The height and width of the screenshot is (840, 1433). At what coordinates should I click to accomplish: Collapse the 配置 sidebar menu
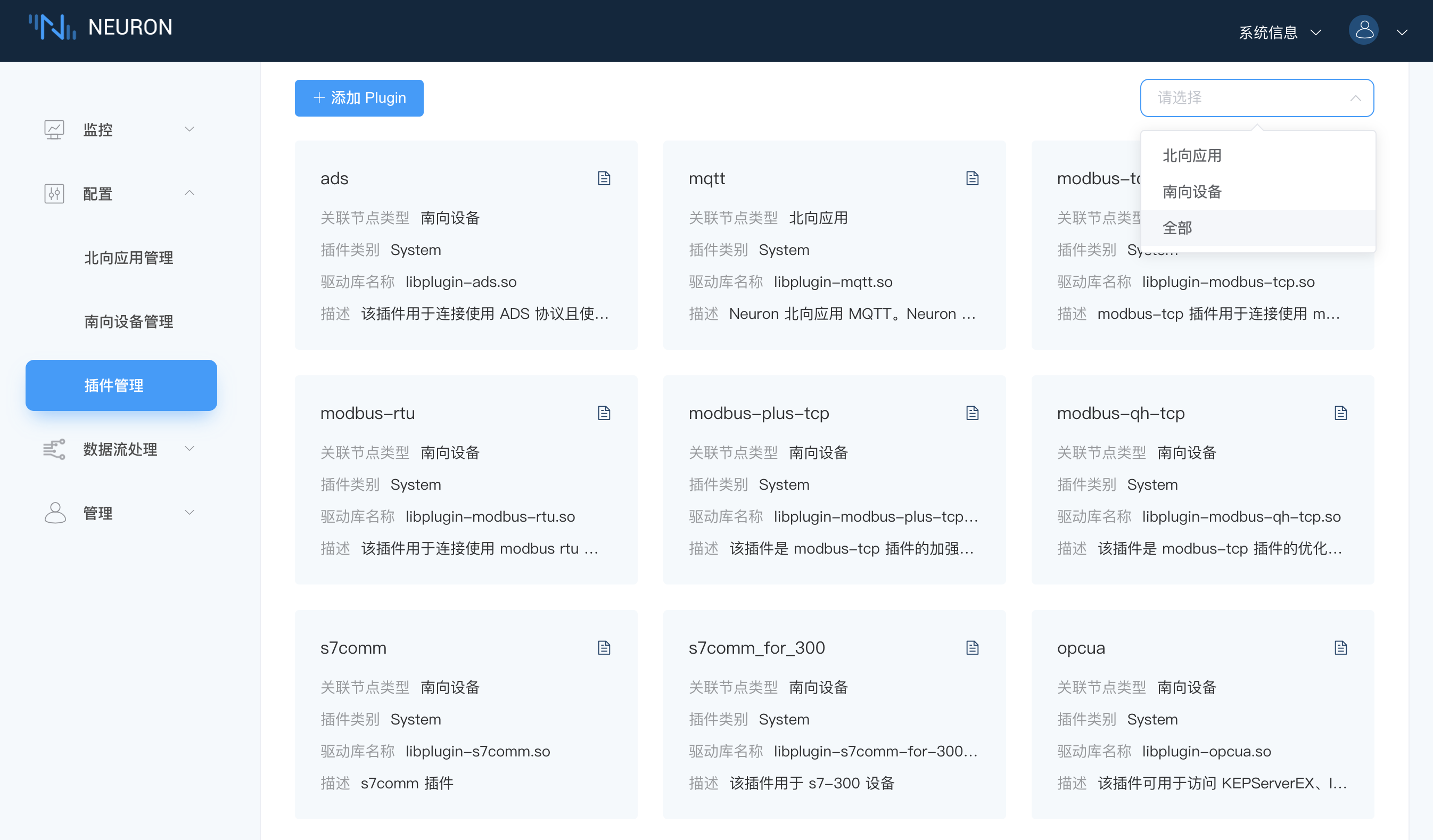click(190, 193)
